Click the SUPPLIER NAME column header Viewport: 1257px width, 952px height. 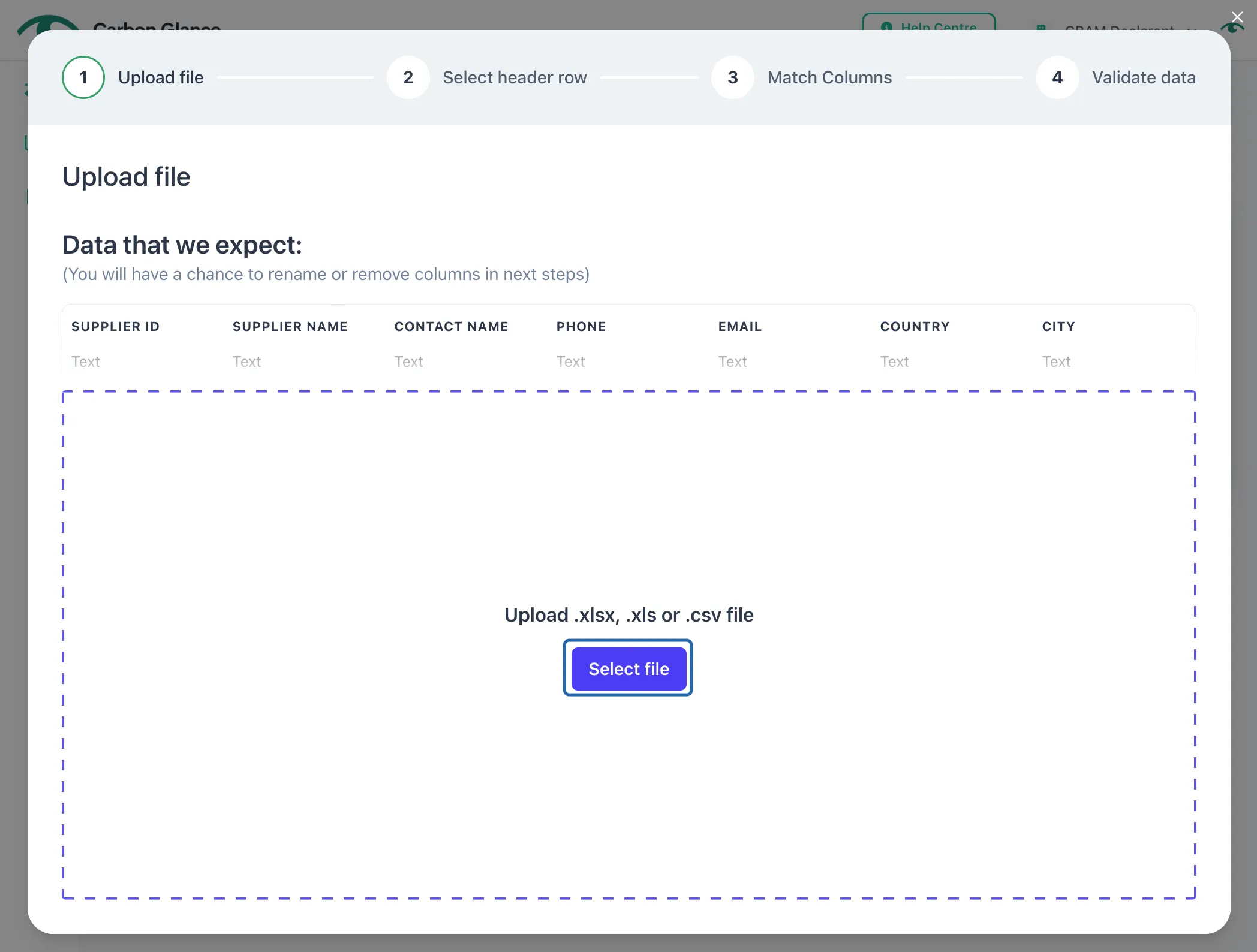(x=290, y=327)
